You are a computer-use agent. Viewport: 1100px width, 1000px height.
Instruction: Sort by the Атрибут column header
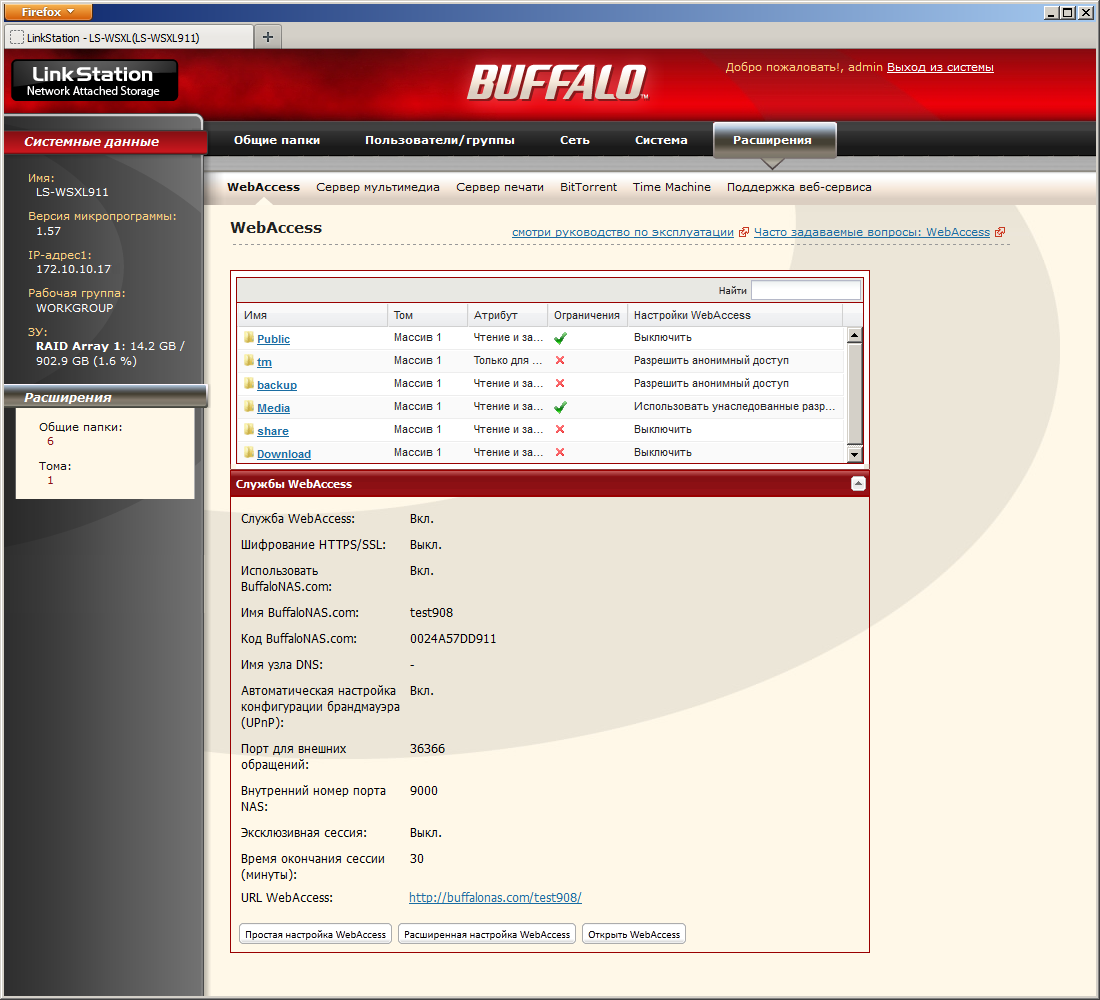(507, 315)
